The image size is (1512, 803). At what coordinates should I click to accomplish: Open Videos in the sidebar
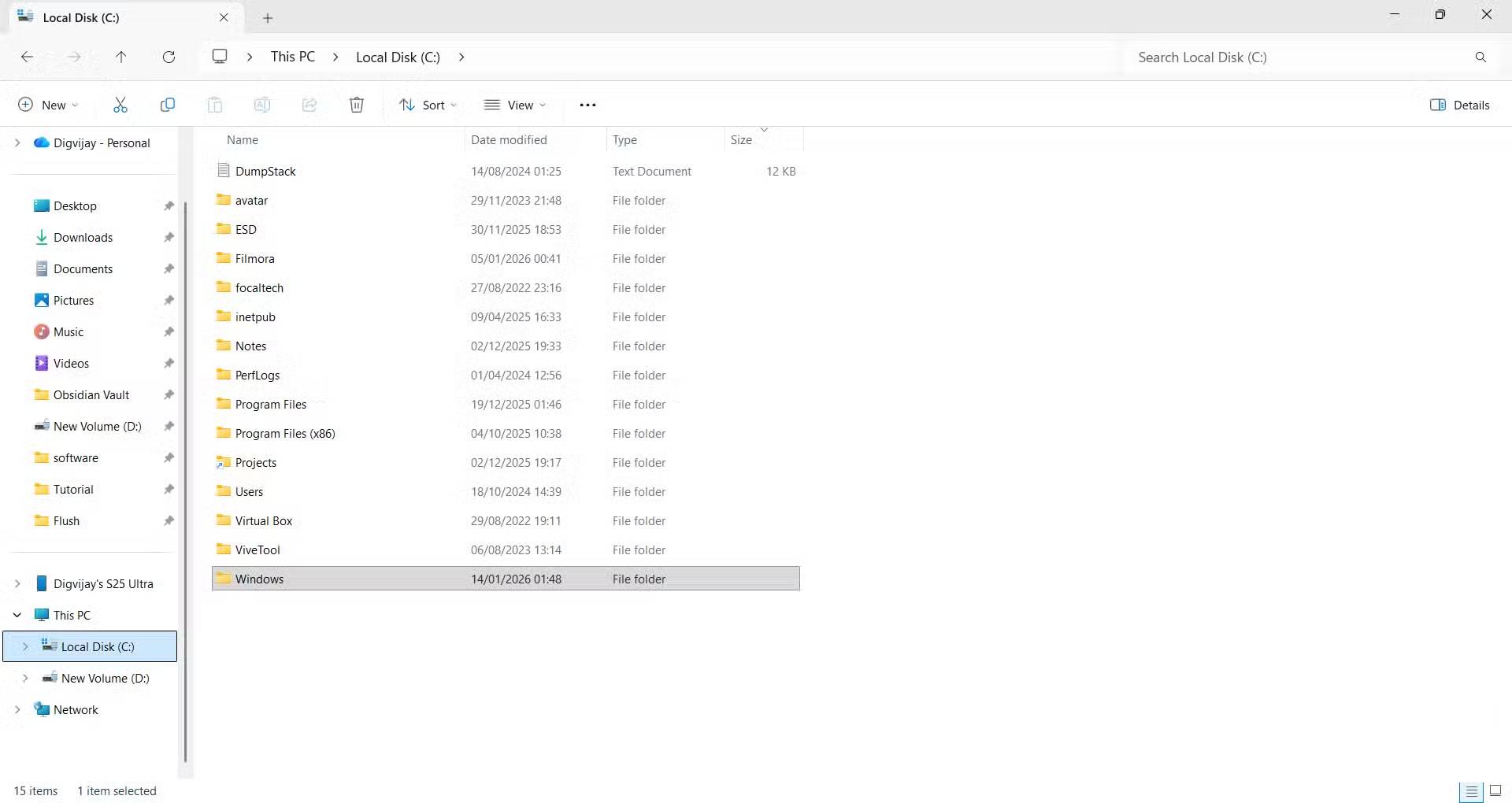[x=71, y=364]
